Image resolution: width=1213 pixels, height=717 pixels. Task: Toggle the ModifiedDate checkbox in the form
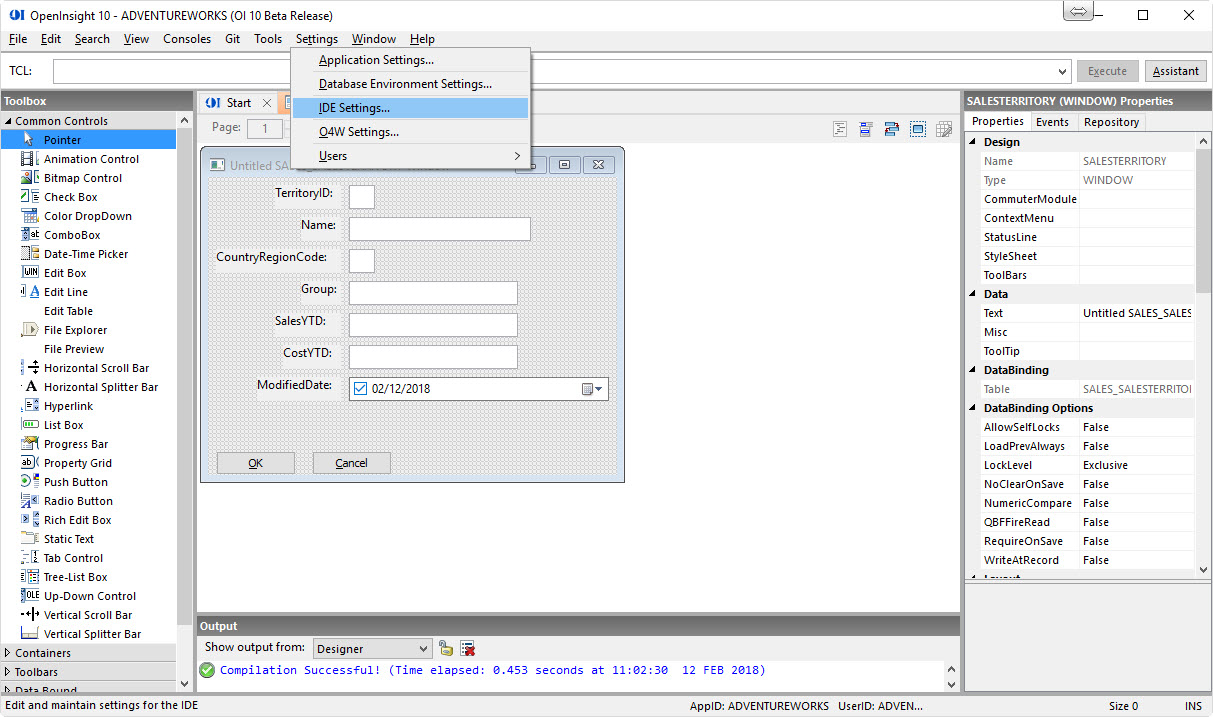point(360,389)
